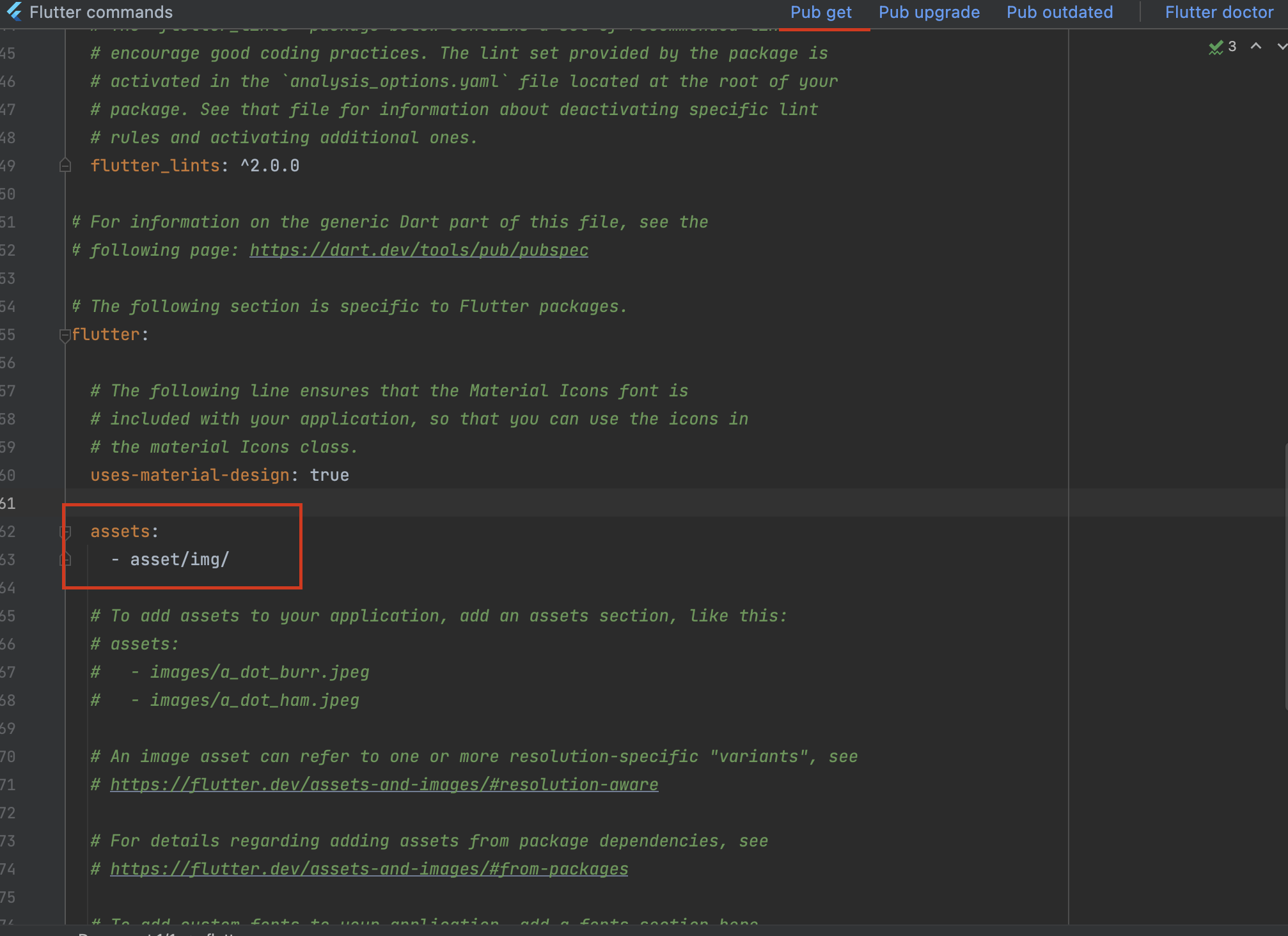Viewport: 1288px width, 936px height.
Task: Jump to previous highlighted problem arrow
Action: [1255, 46]
